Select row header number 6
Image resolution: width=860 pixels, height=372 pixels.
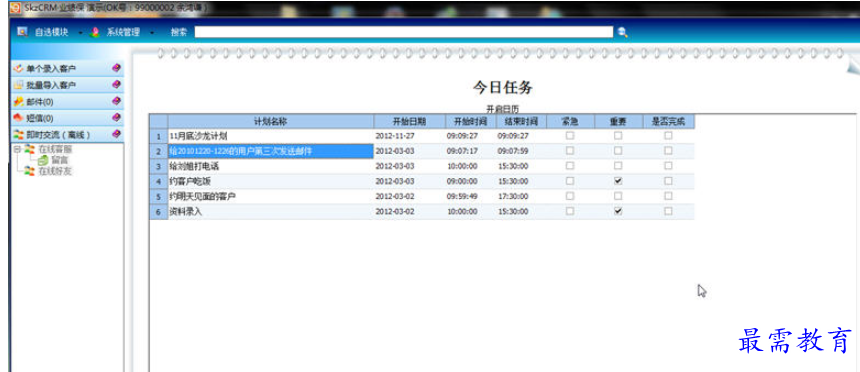click(159, 211)
